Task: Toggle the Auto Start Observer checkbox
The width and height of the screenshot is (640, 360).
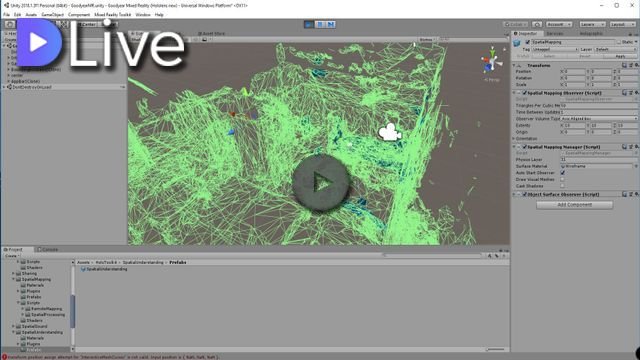Action: tap(562, 173)
